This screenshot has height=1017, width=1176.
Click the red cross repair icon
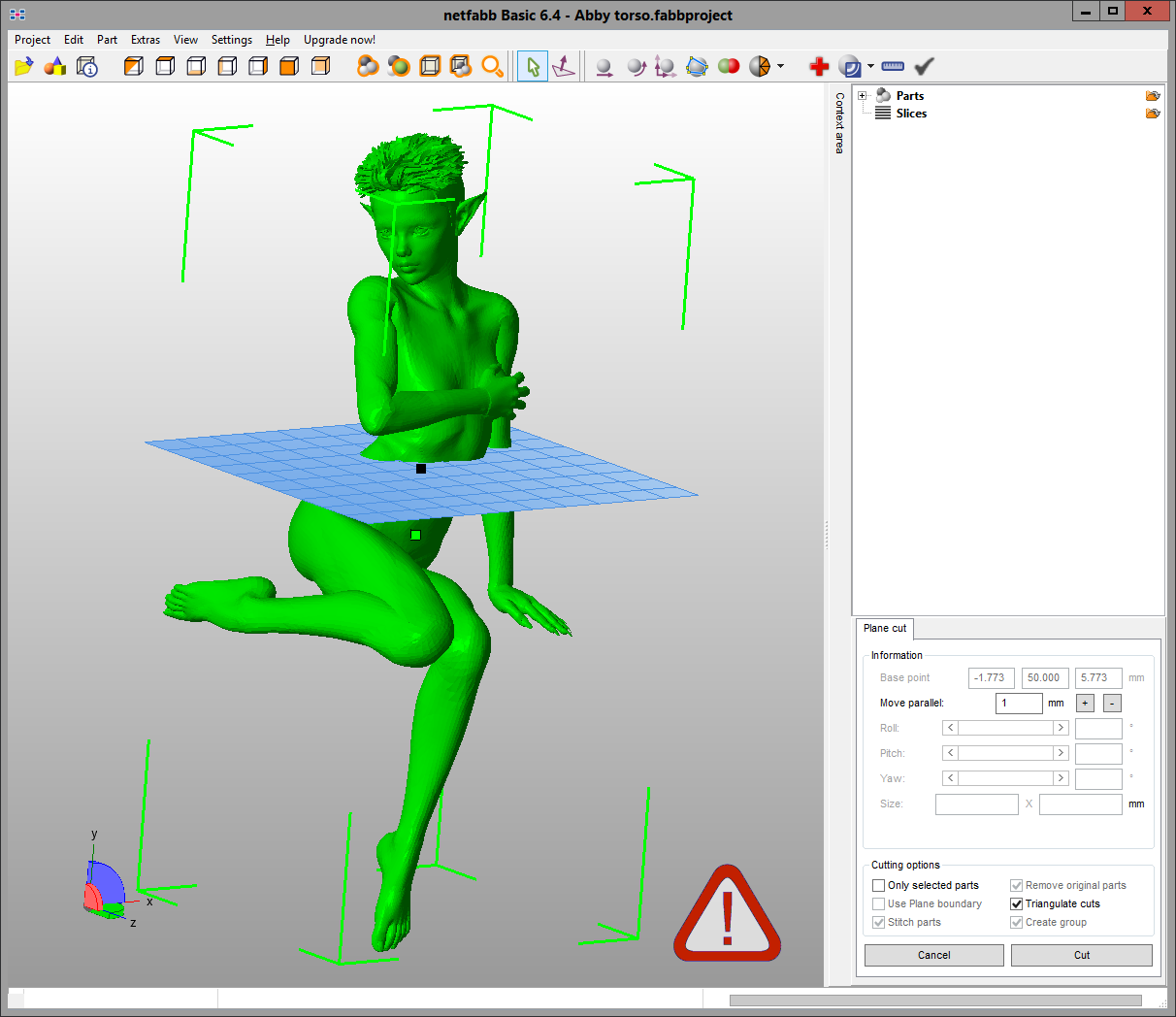tap(819, 66)
